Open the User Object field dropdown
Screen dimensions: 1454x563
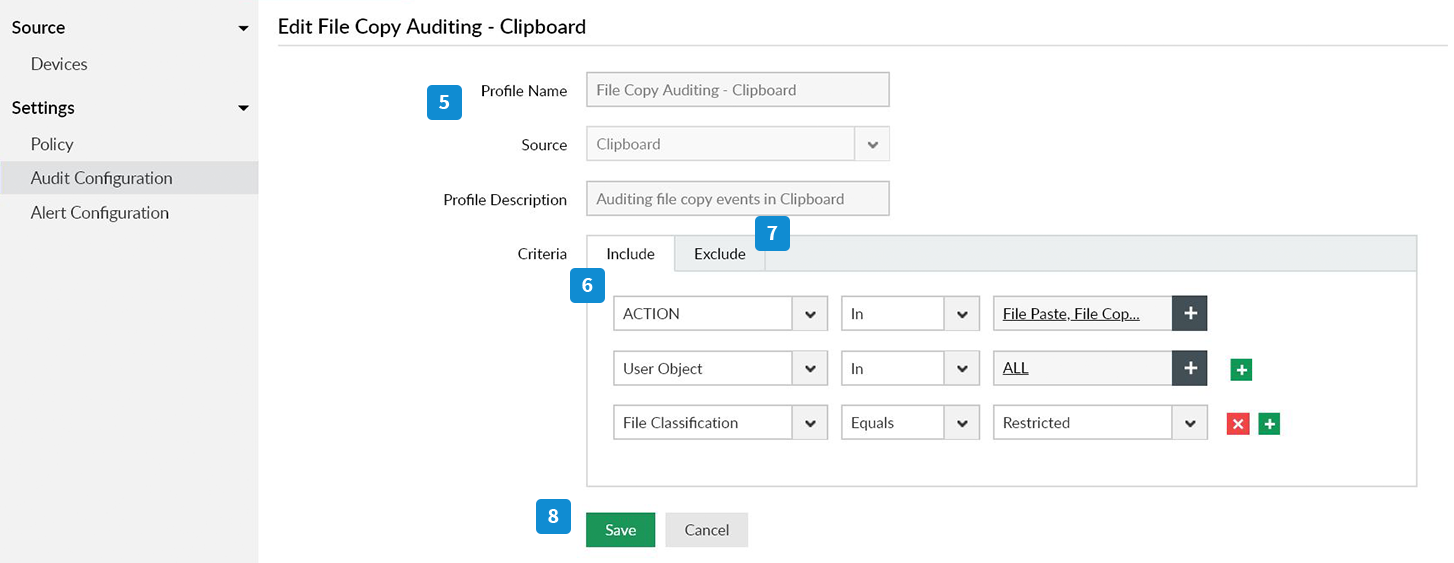tap(809, 369)
